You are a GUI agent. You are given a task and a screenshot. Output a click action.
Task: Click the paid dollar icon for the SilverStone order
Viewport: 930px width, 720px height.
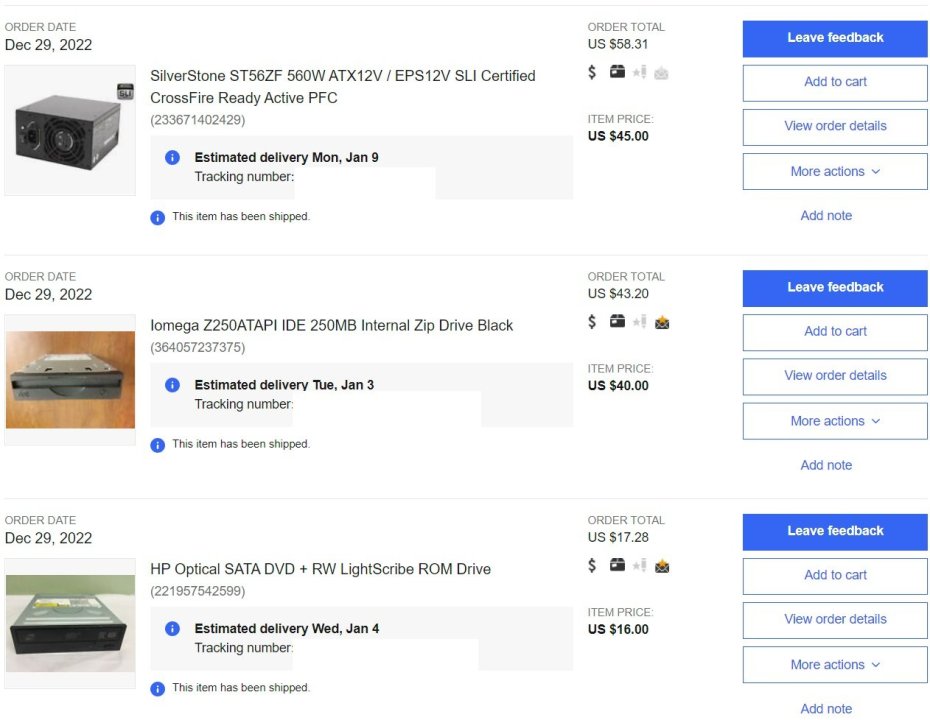click(x=592, y=72)
